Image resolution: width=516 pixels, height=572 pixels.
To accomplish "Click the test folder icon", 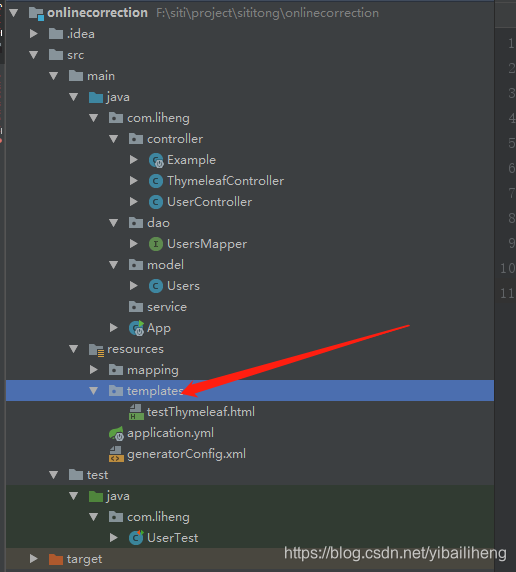I will coord(76,475).
